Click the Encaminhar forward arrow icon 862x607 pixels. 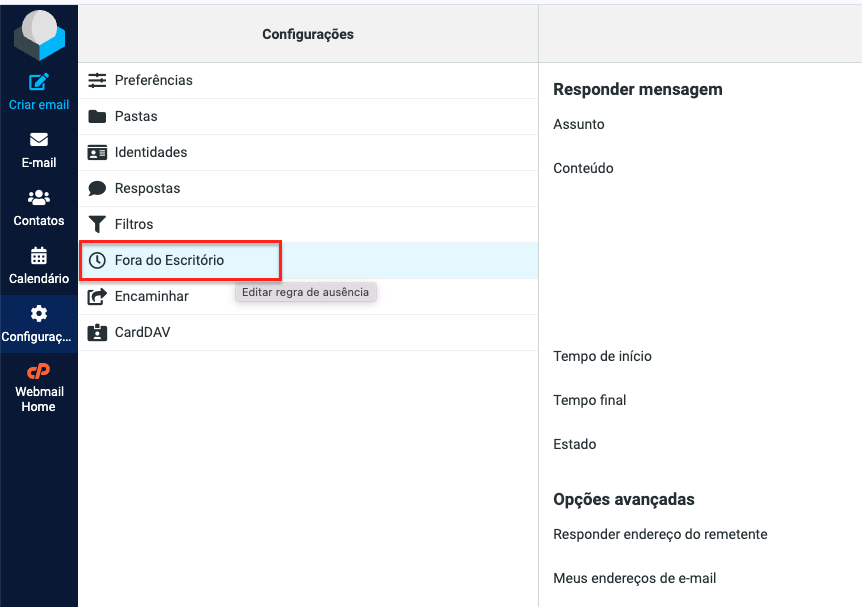pyautogui.click(x=97, y=296)
